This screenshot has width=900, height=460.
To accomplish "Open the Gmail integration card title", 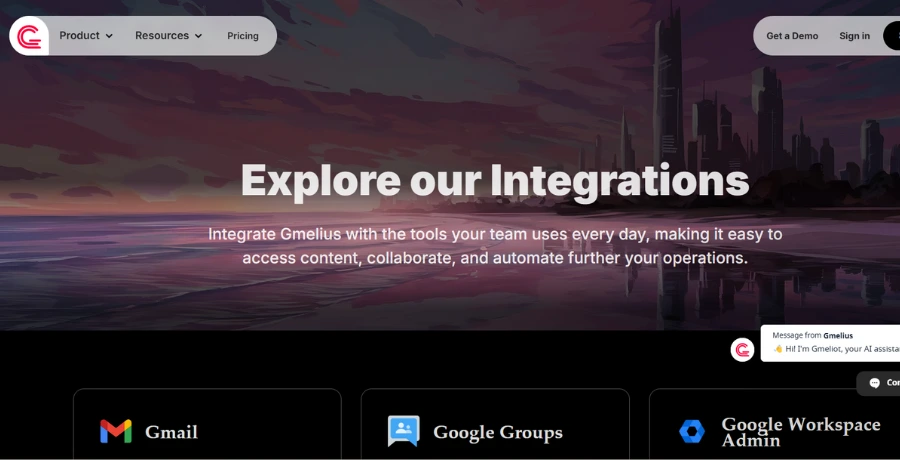I will (x=171, y=432).
